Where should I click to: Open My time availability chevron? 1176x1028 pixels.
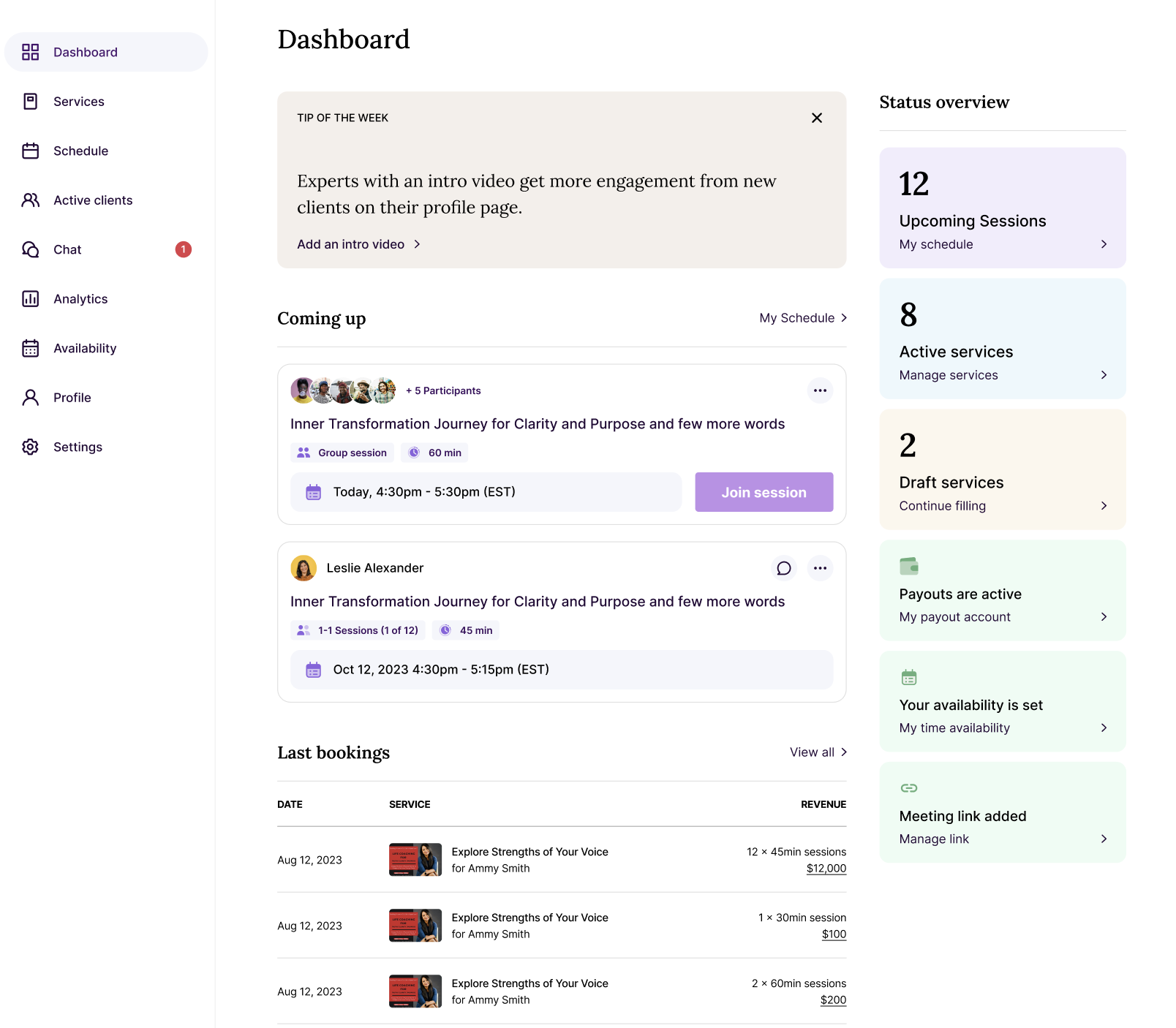(x=1104, y=727)
